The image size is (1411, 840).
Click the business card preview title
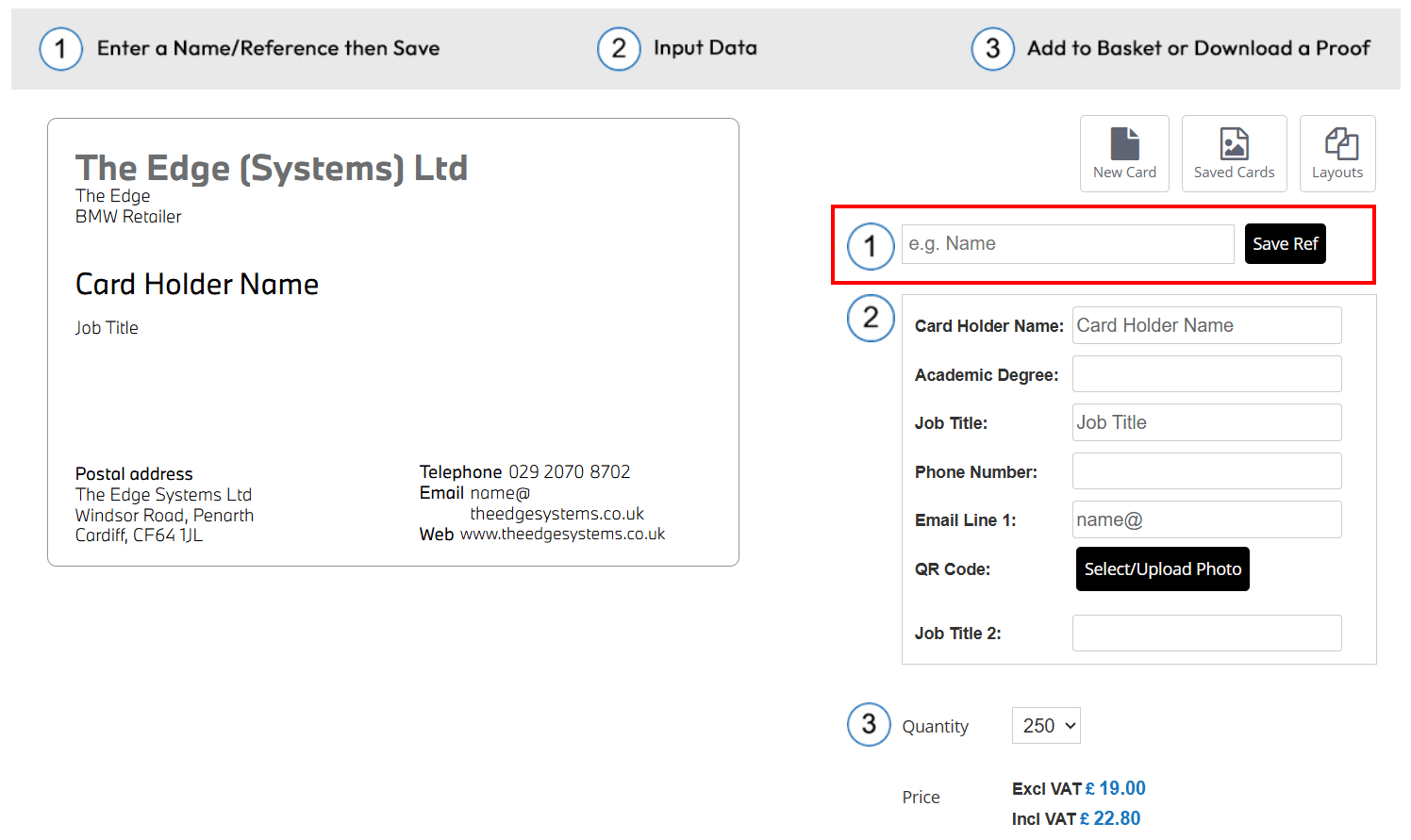click(x=272, y=168)
